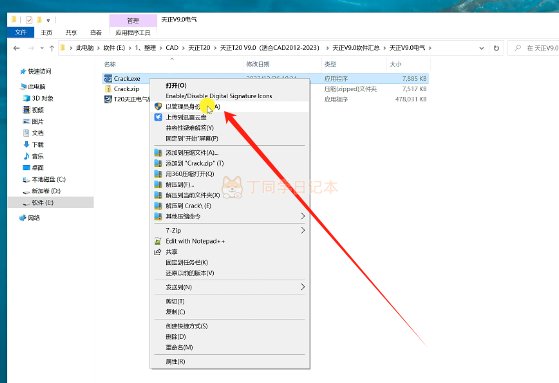559x383 pixels.
Task: Open 属性(R) from the context menu
Action: (175, 362)
